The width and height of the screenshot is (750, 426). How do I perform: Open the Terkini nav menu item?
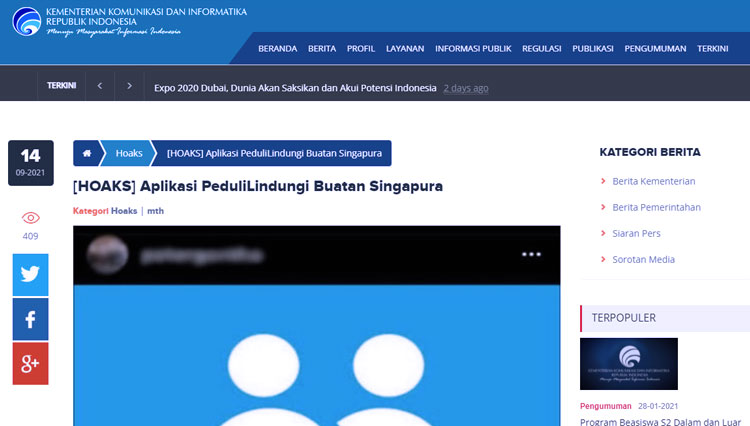[713, 48]
